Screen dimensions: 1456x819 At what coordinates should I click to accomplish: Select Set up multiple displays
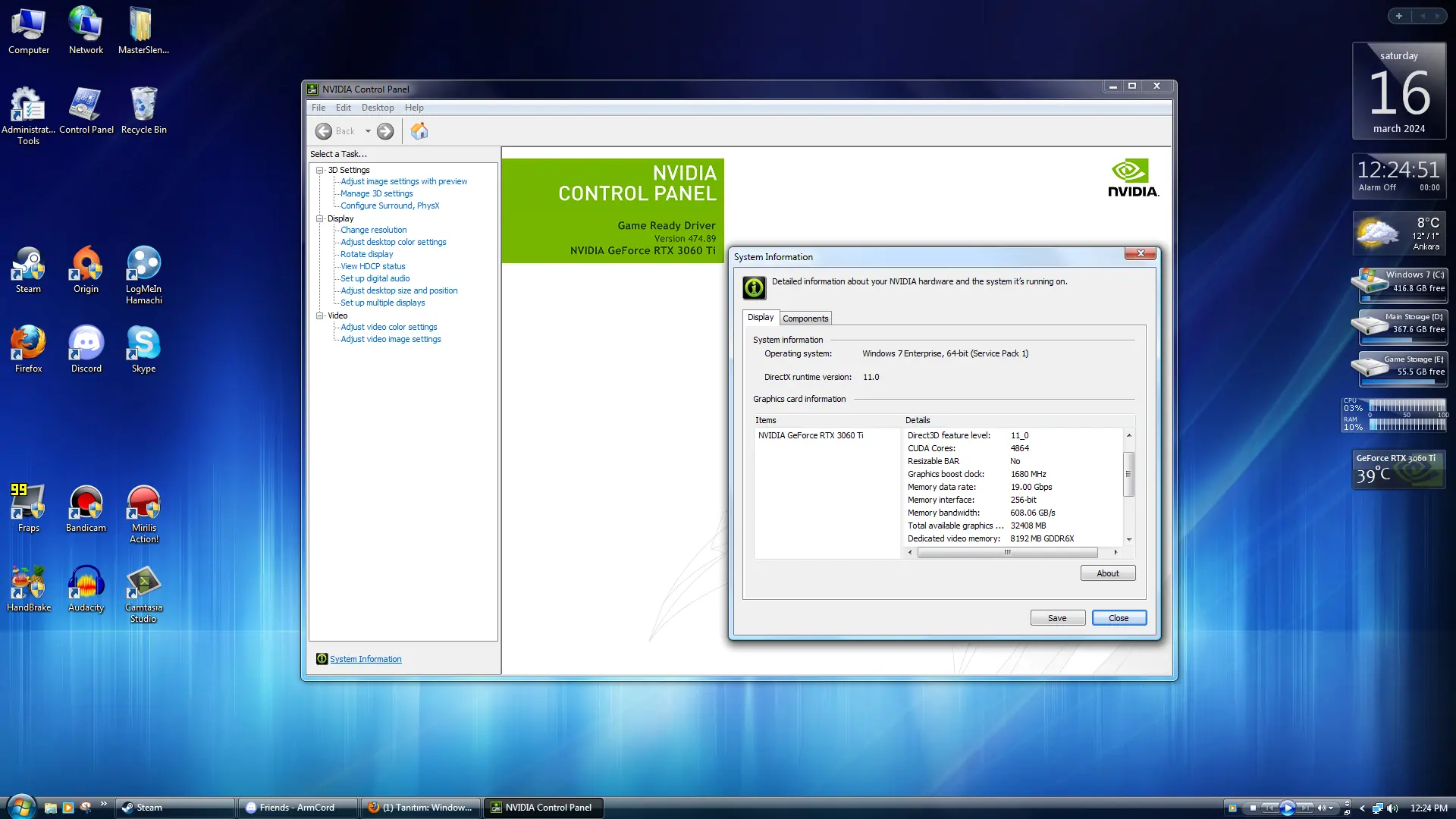[x=382, y=303]
